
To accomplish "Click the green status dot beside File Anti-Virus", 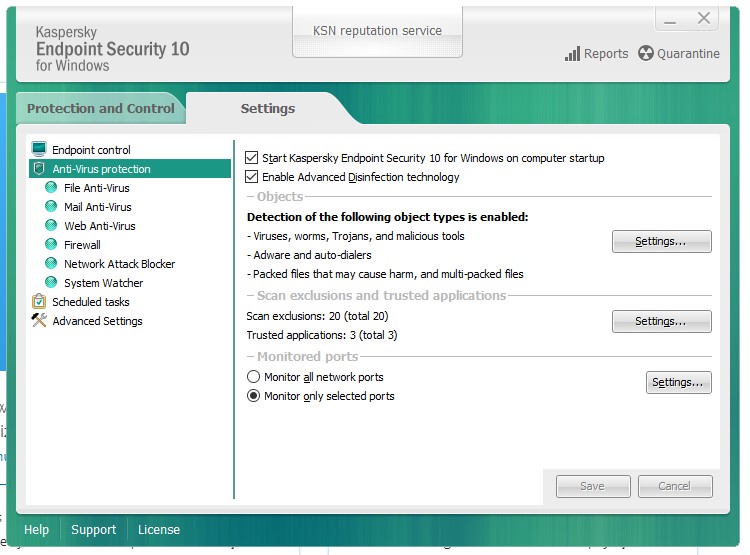I will [x=51, y=187].
